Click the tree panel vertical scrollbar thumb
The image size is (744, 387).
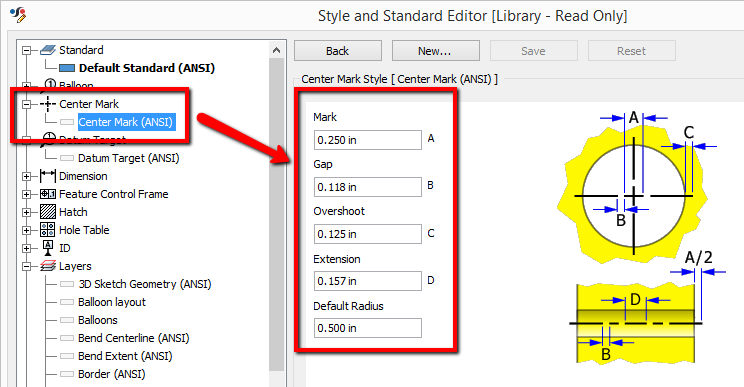coord(277,214)
